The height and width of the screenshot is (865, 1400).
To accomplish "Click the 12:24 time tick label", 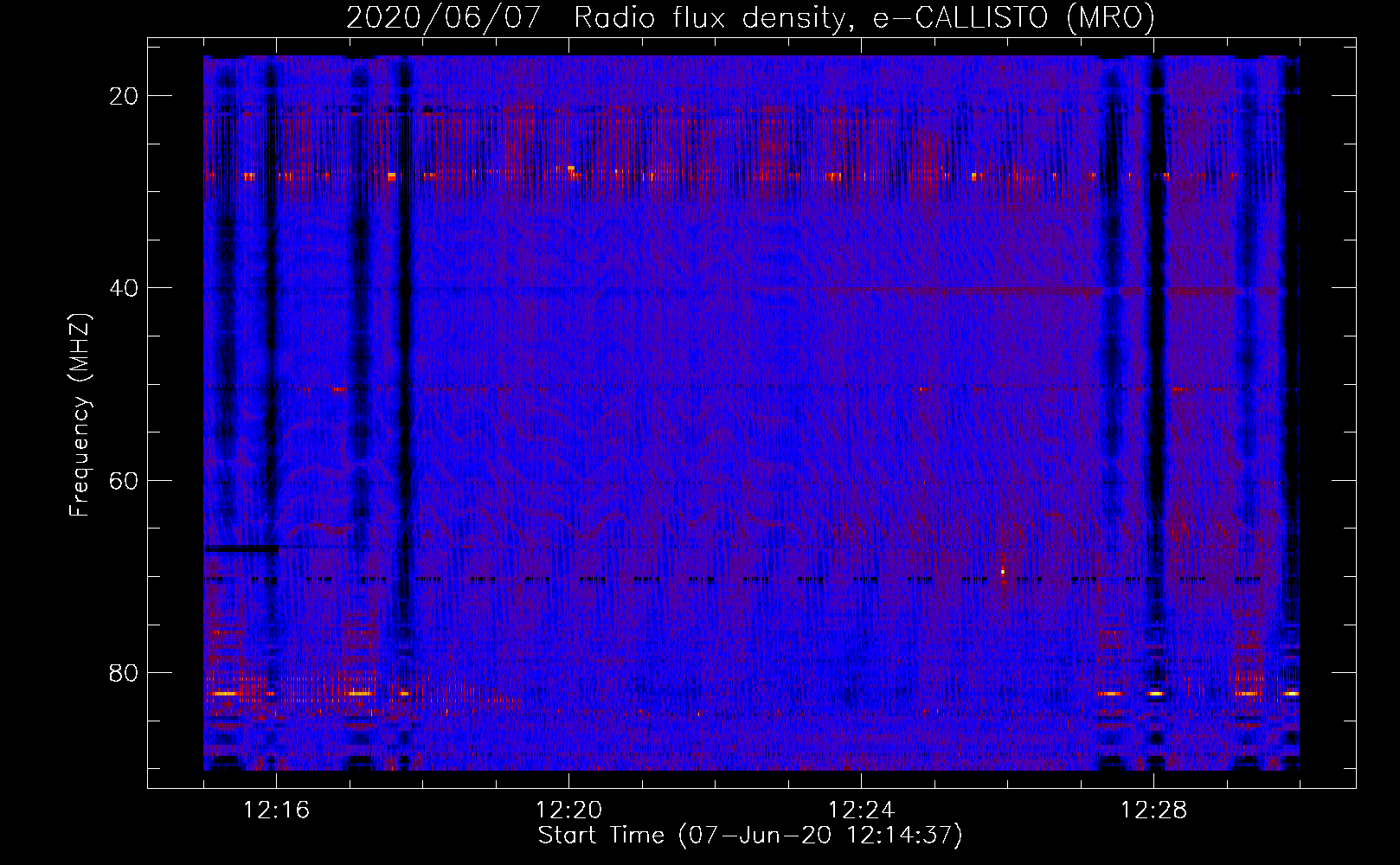I will [861, 811].
